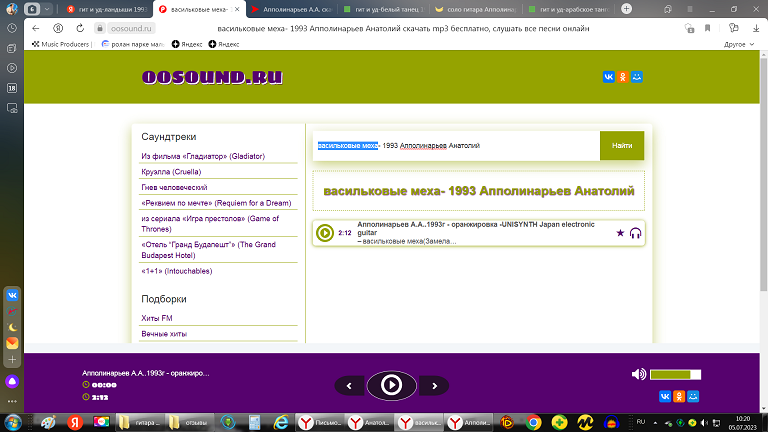
Task: Open 'Music Producers' bookmark
Action: point(61,44)
